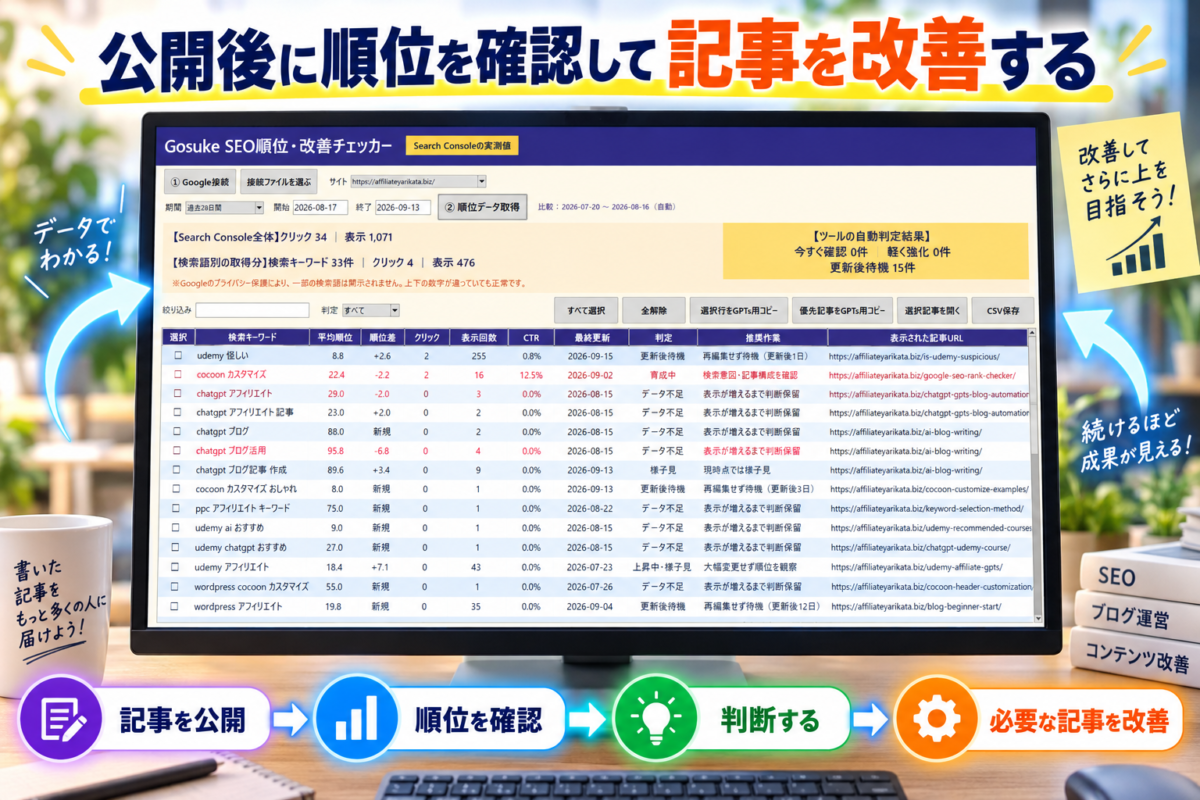Tick the checkbox for cocoon カスタマイズ row
1200x800 pixels.
(178, 375)
